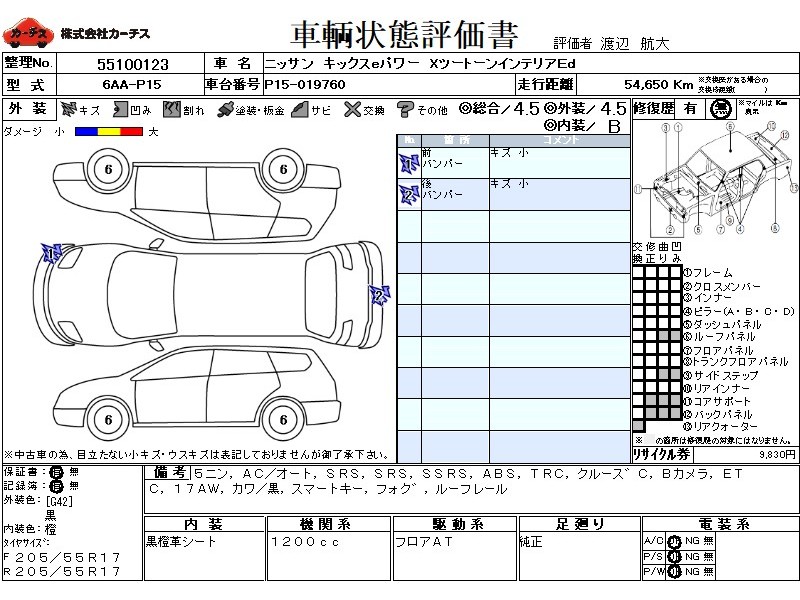This screenshot has width=800, height=600.
Task: Click the damage severity color bar
Action: (x=110, y=131)
